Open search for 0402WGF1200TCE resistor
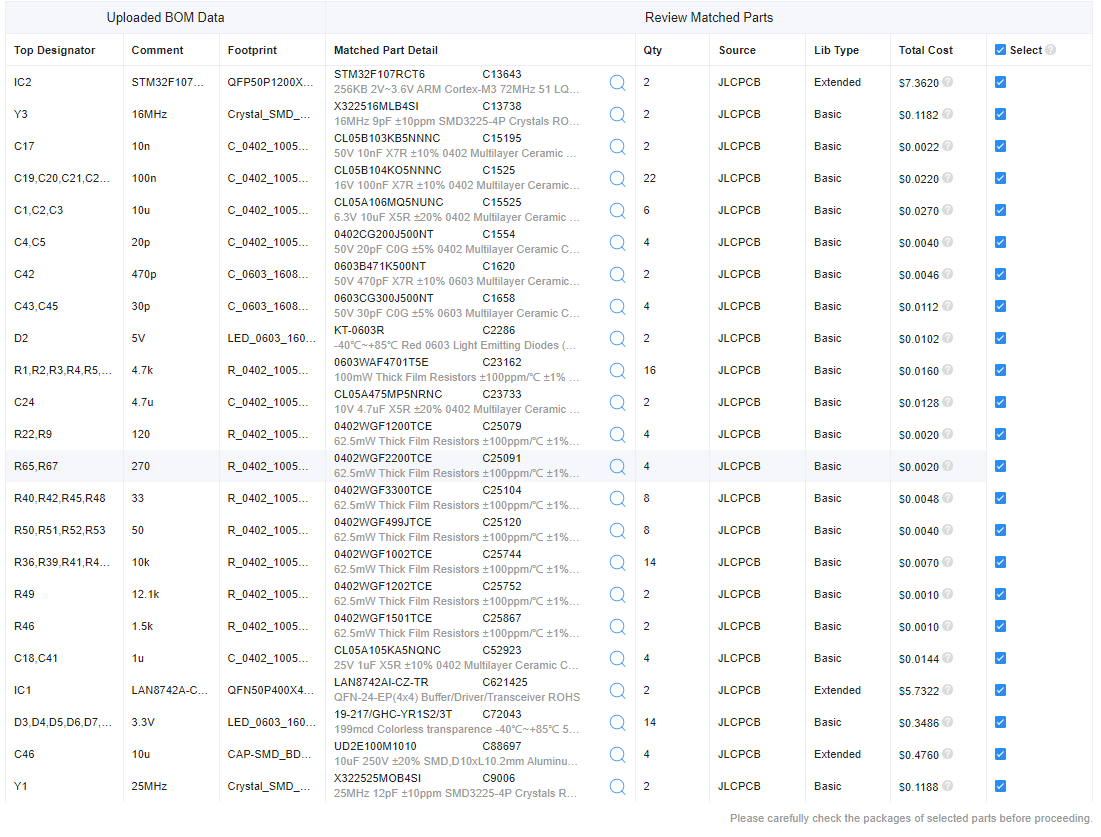The width and height of the screenshot is (1101, 837). (617, 435)
